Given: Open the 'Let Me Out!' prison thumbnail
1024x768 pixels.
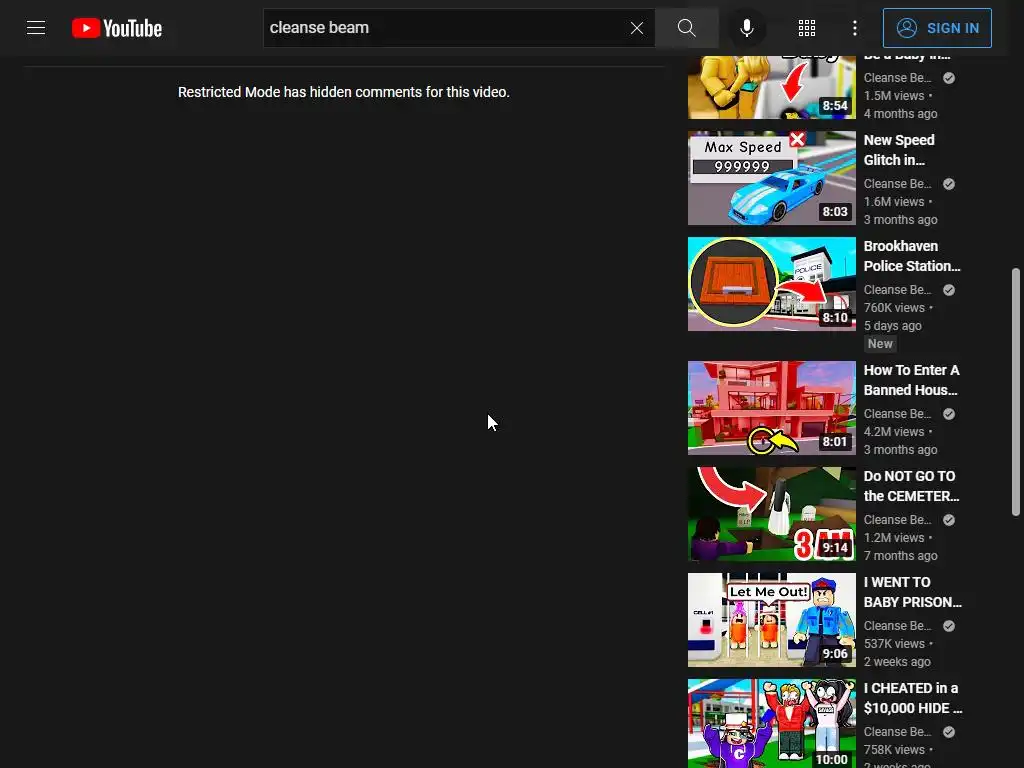Looking at the screenshot, I should [x=771, y=620].
